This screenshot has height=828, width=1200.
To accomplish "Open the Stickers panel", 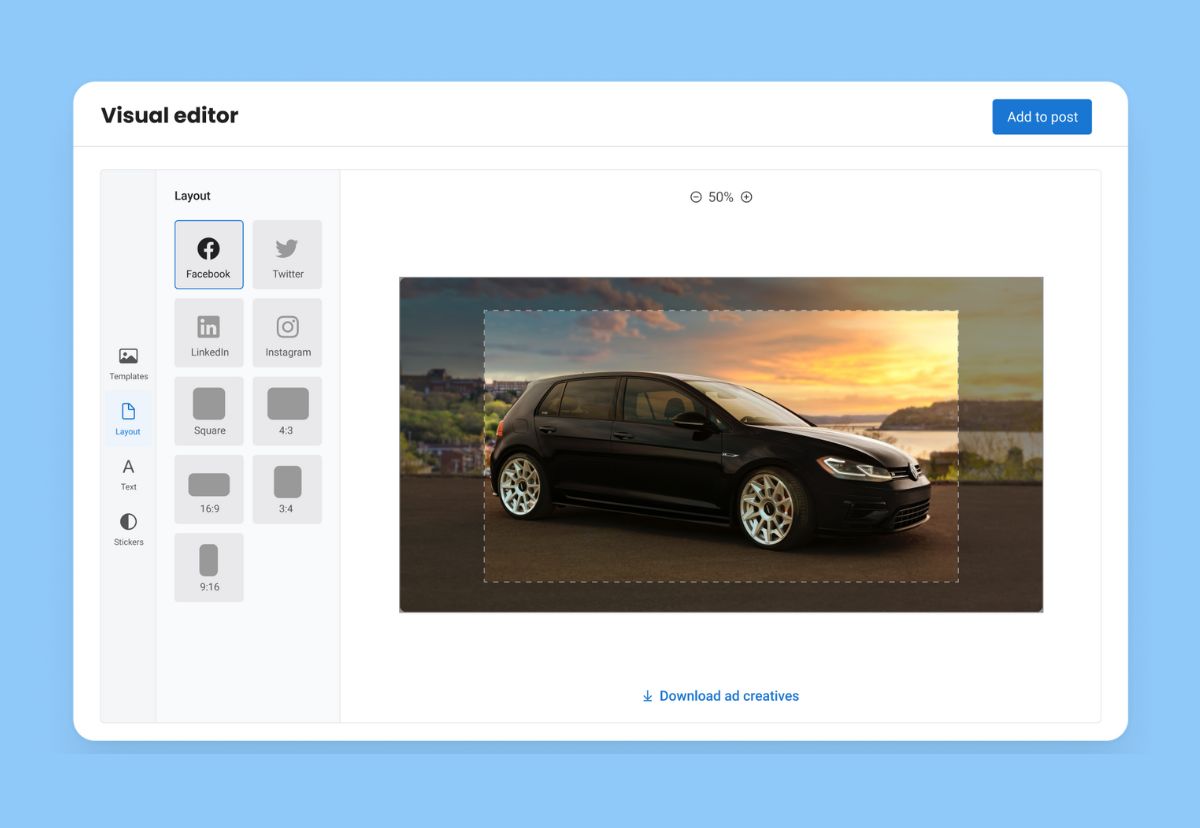I will click(x=128, y=528).
